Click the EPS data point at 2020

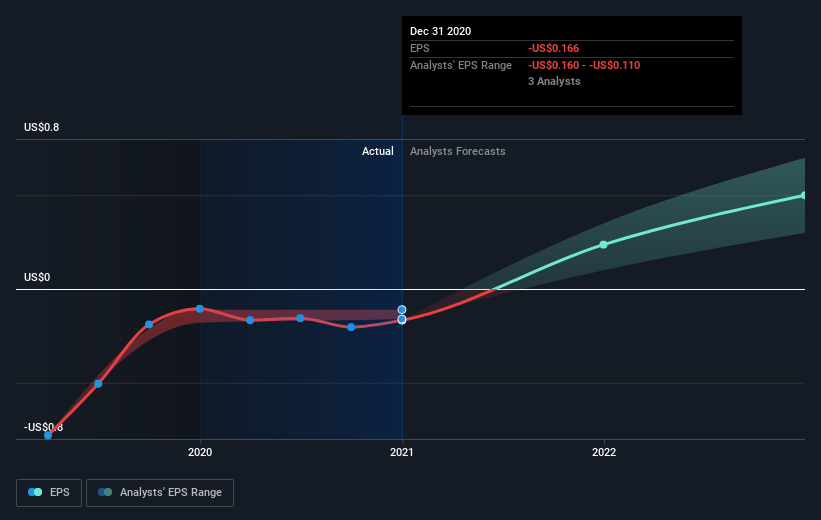199,309
